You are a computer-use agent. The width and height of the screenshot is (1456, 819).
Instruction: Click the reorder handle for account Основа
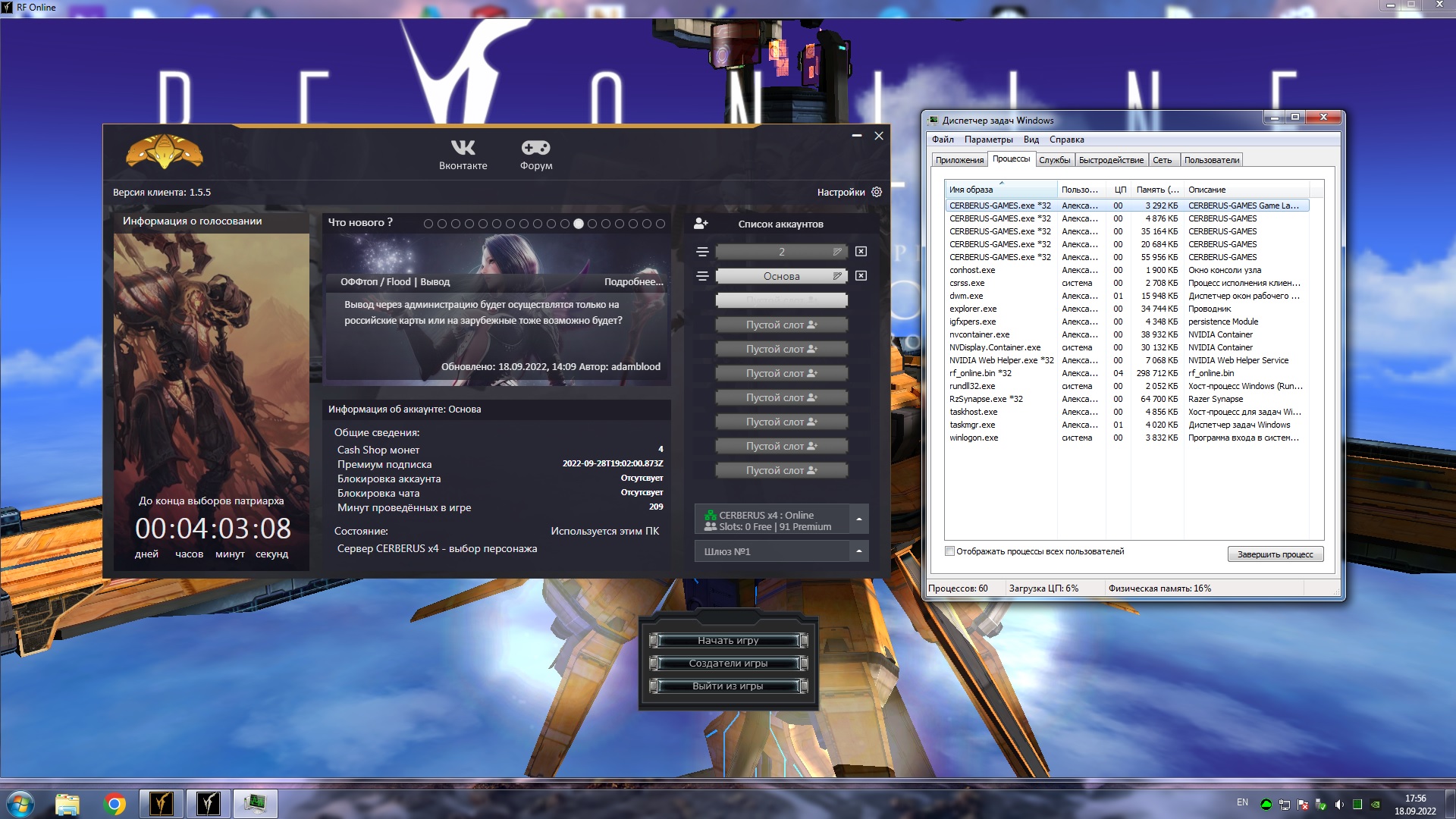702,276
